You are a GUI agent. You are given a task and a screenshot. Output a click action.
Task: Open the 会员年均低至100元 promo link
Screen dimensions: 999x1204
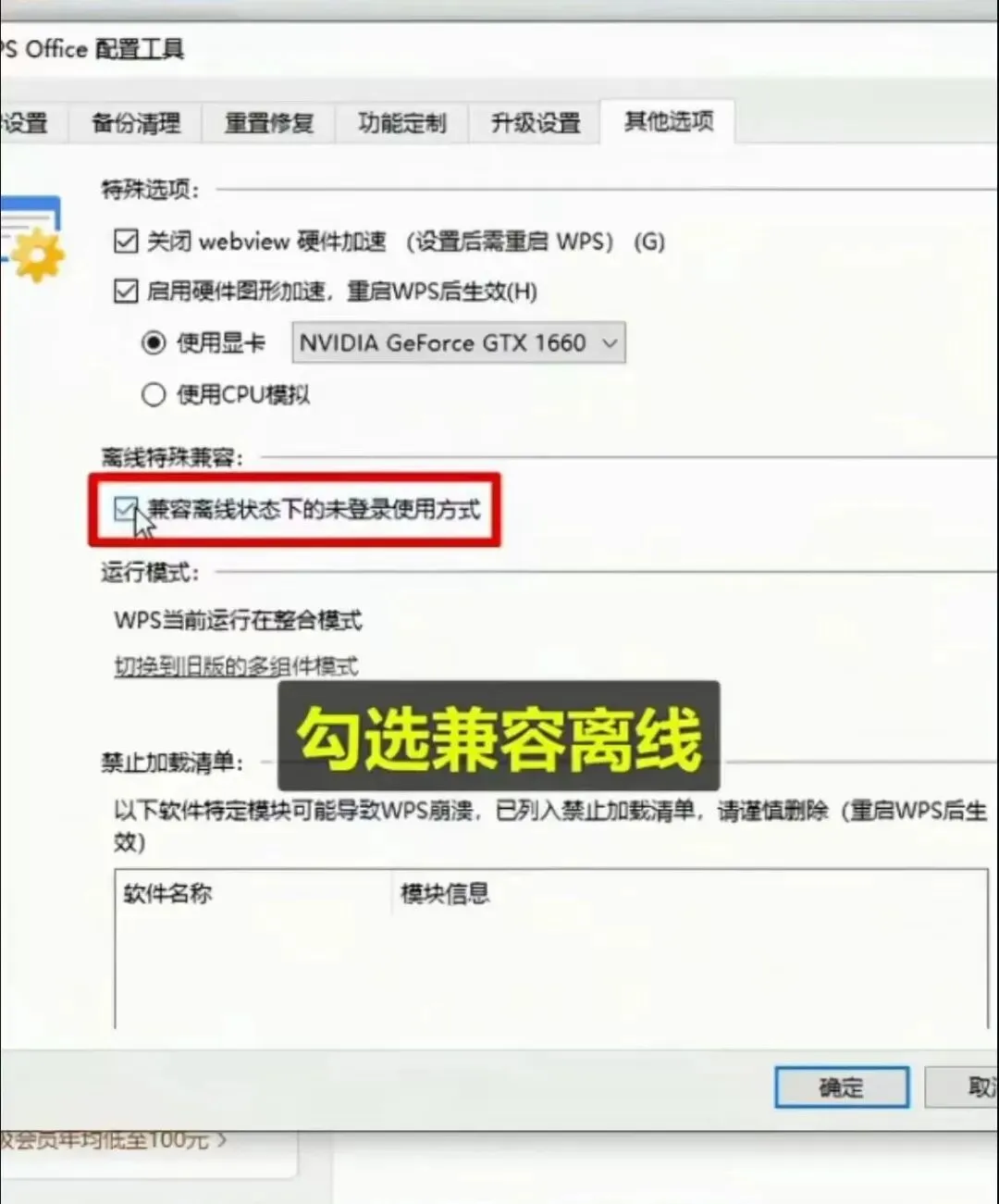point(112,1140)
